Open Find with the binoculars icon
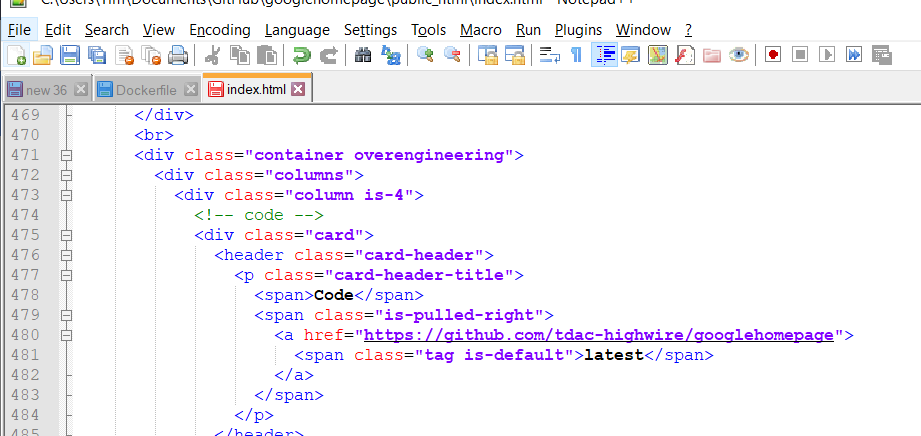 [x=363, y=55]
